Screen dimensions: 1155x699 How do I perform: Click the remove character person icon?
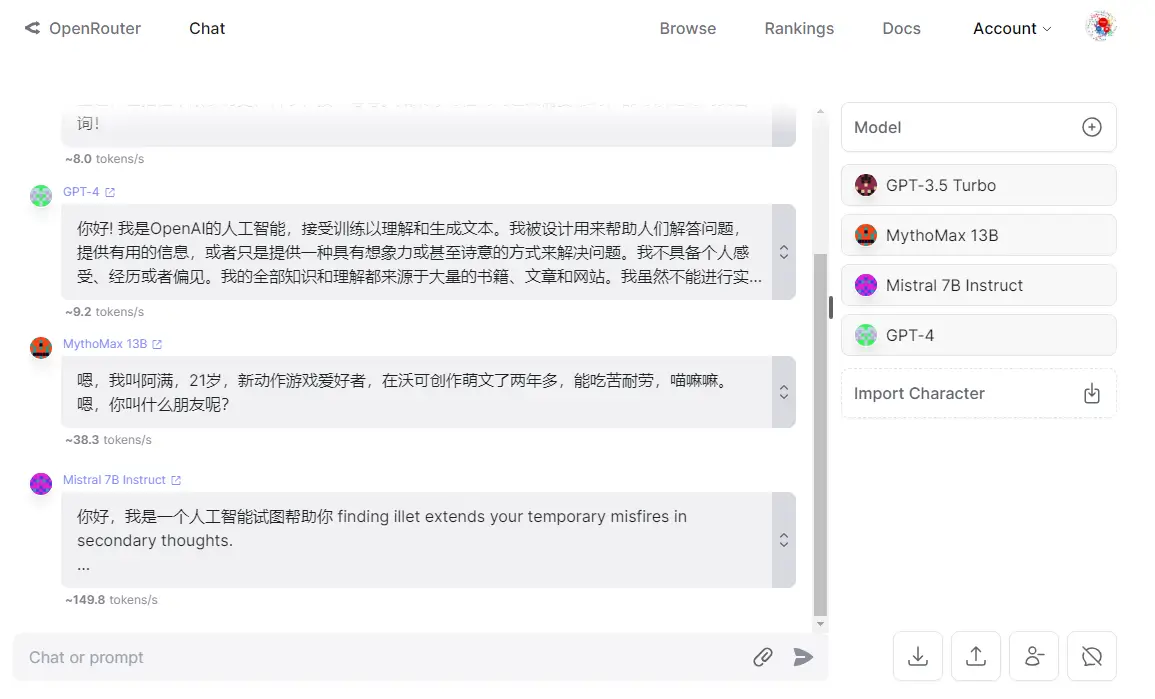(x=1034, y=656)
